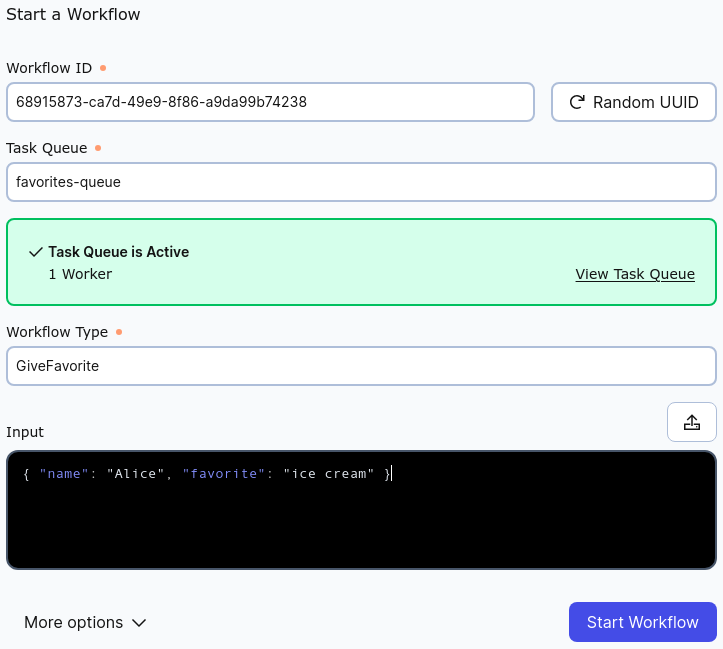Click the "name" key in the JSON input
This screenshot has height=649, width=723.
(x=64, y=473)
